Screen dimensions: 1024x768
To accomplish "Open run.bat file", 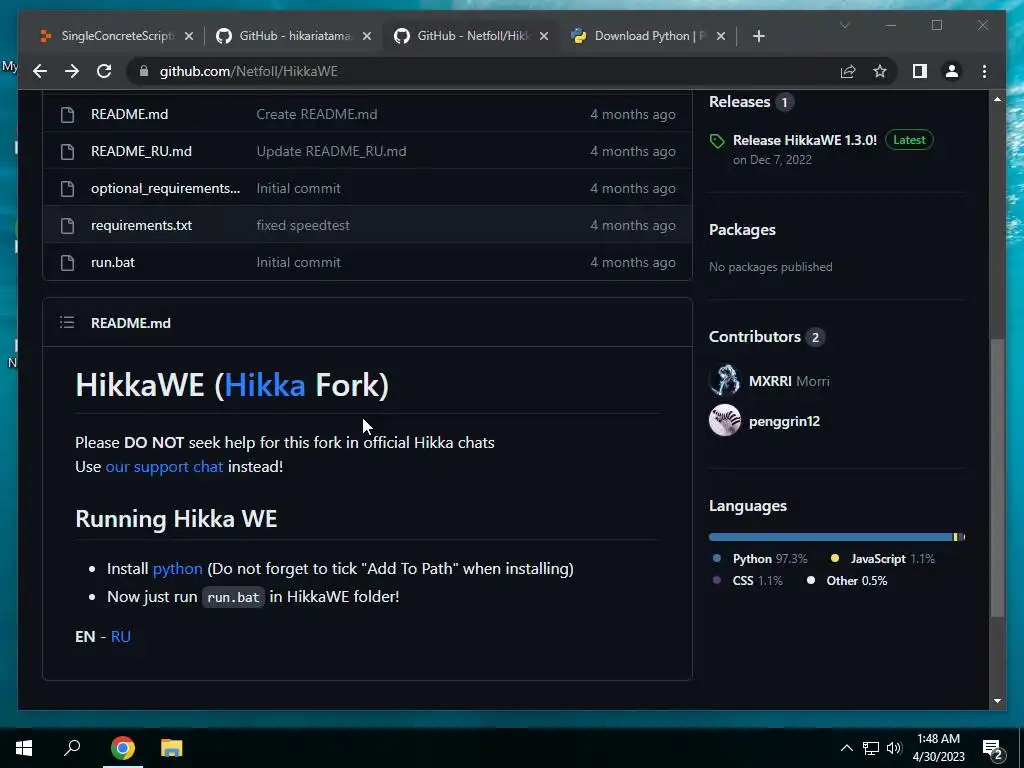I will pyautogui.click(x=113, y=263).
